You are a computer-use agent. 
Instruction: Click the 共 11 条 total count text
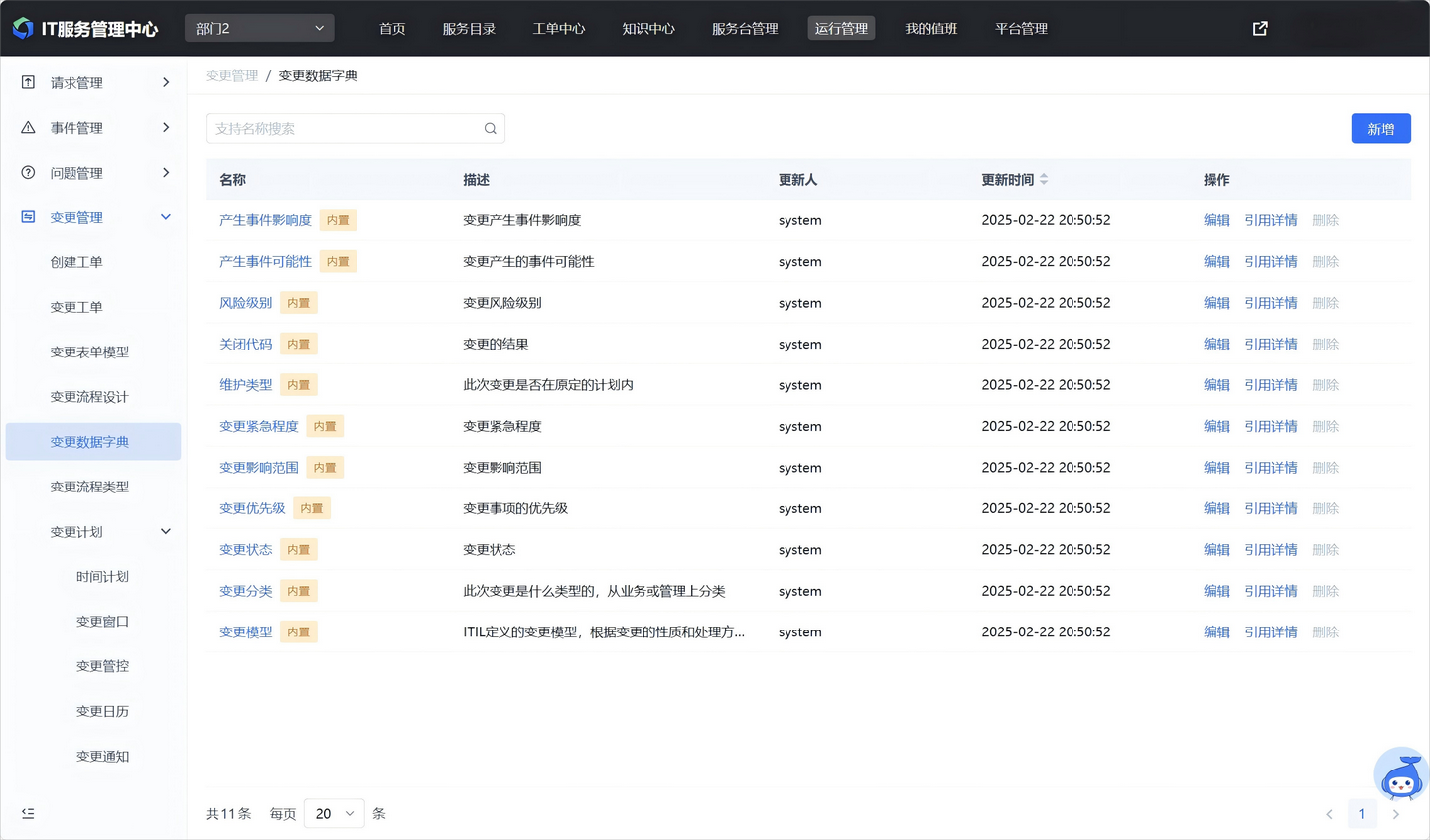228,814
